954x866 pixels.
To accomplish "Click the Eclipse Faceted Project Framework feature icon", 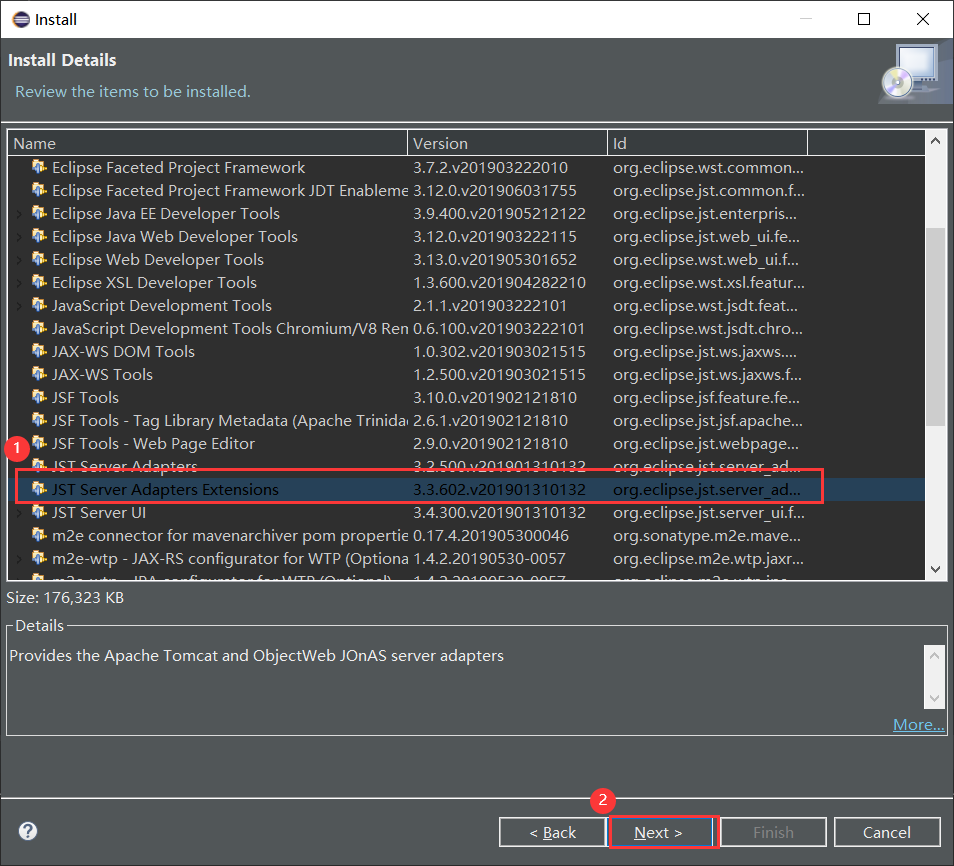I will tap(39, 167).
